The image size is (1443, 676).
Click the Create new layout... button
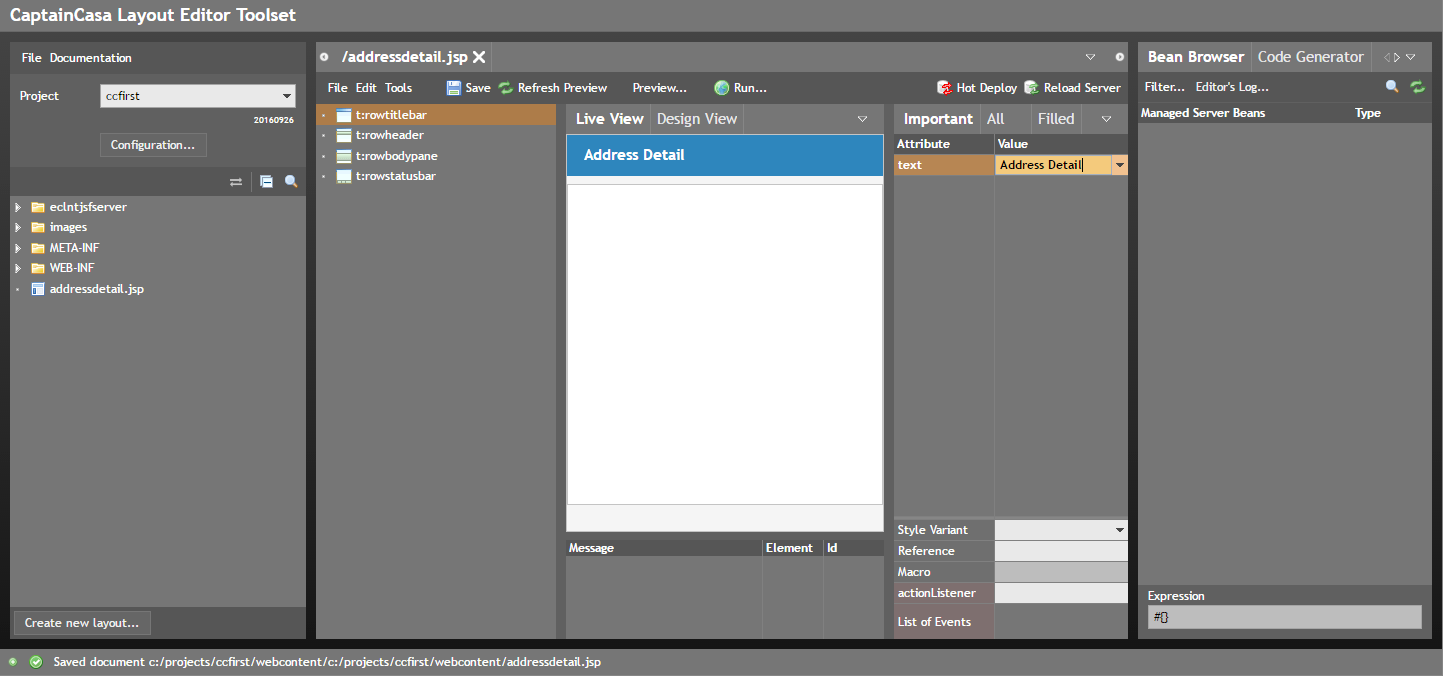(83, 623)
